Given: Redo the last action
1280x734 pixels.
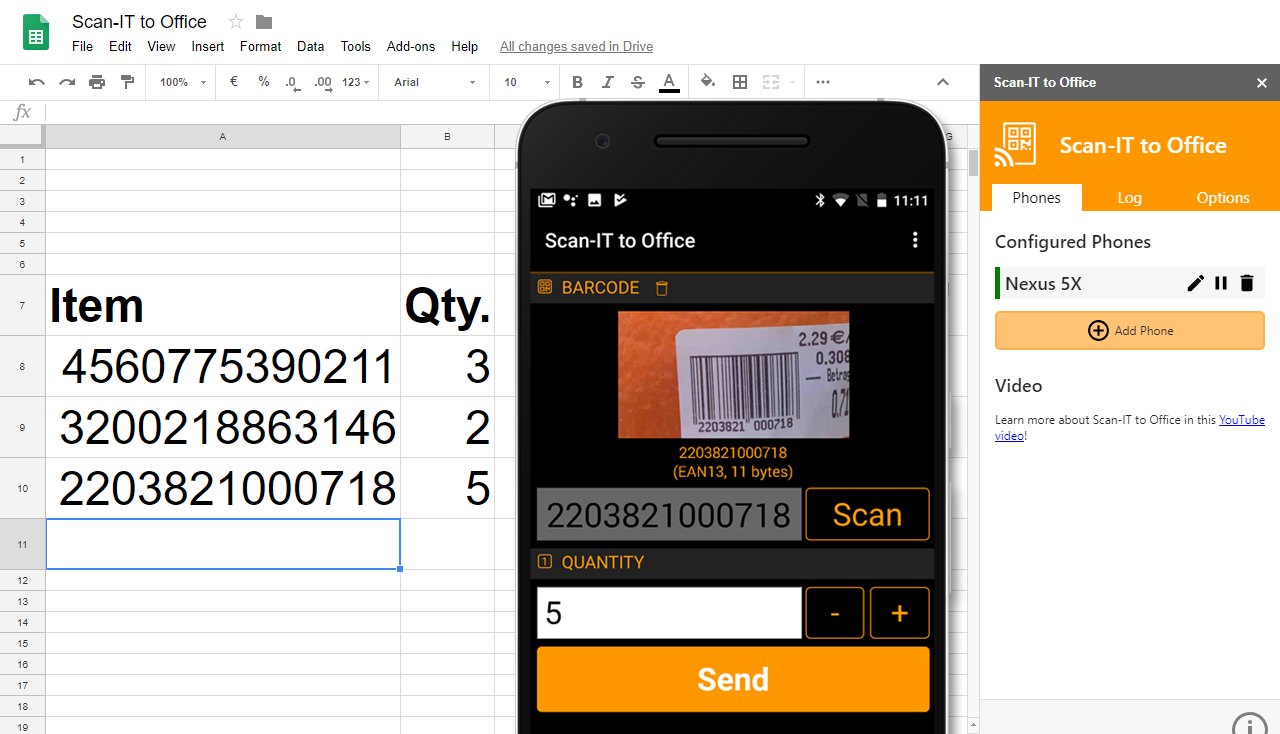Looking at the screenshot, I should click(x=67, y=82).
